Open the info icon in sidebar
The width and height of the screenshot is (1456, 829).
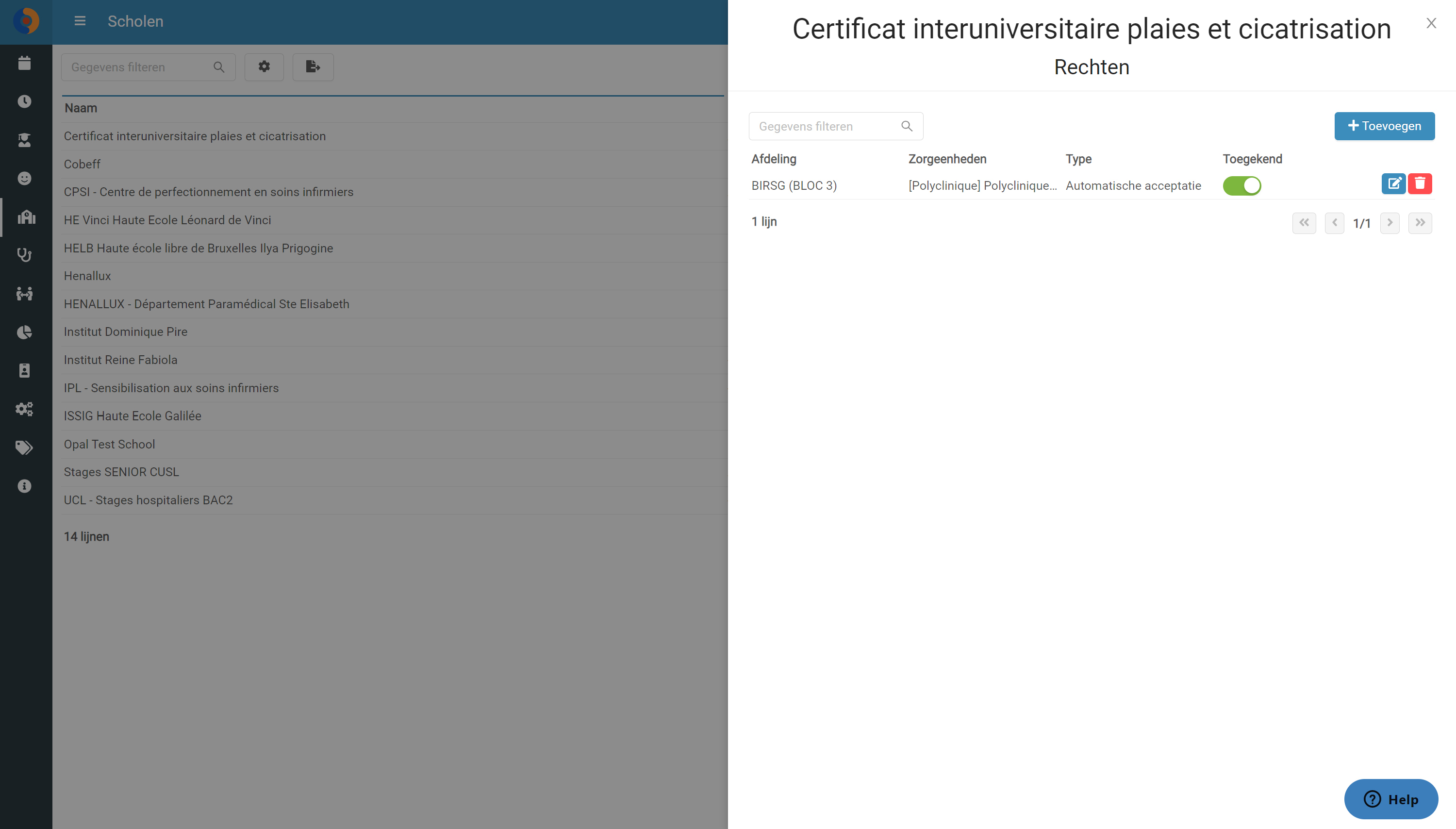[x=24, y=486]
